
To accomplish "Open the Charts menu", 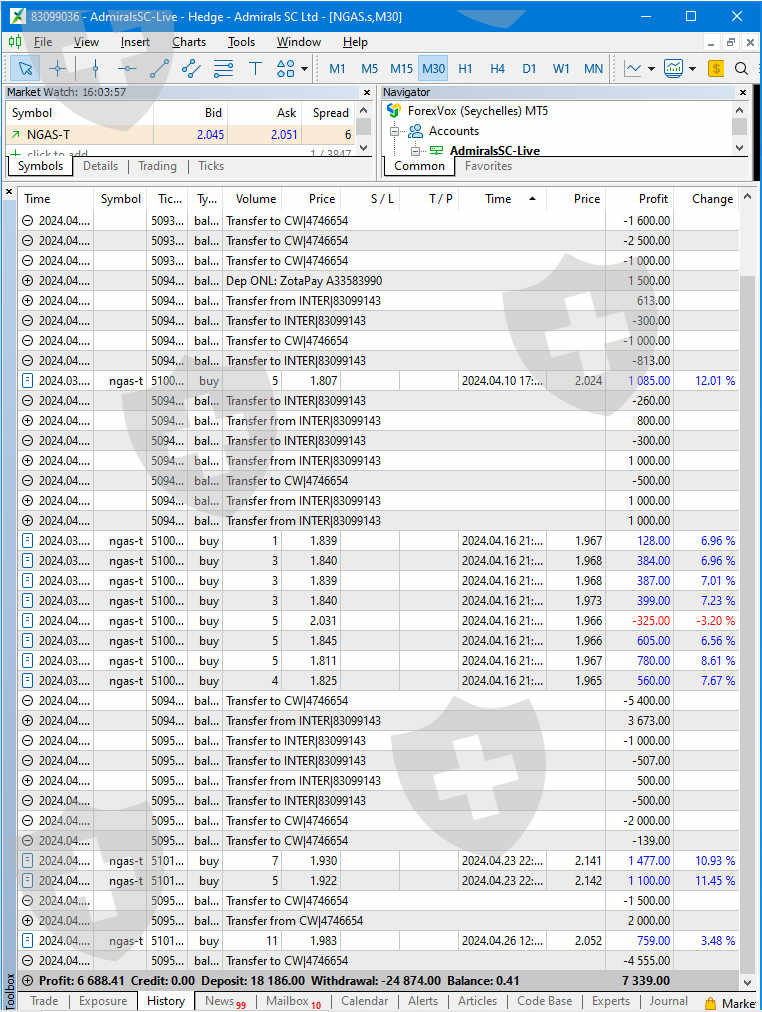I will (x=188, y=42).
